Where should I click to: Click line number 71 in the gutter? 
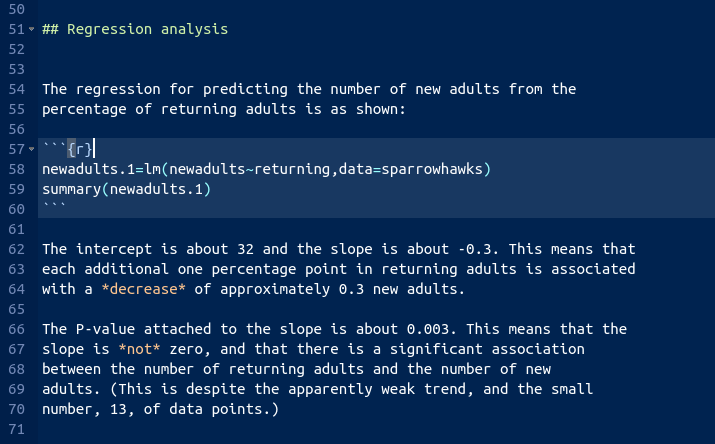coord(15,429)
